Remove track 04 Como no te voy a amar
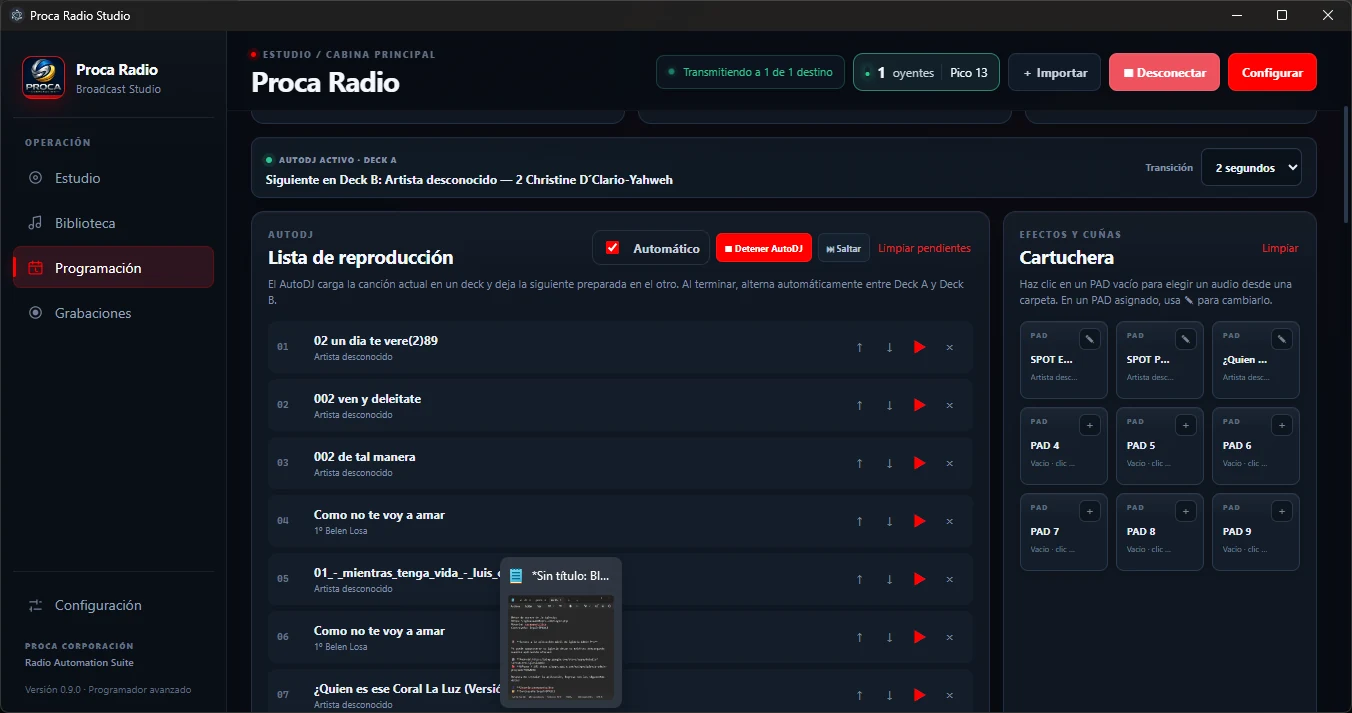The image size is (1352, 713). (949, 521)
